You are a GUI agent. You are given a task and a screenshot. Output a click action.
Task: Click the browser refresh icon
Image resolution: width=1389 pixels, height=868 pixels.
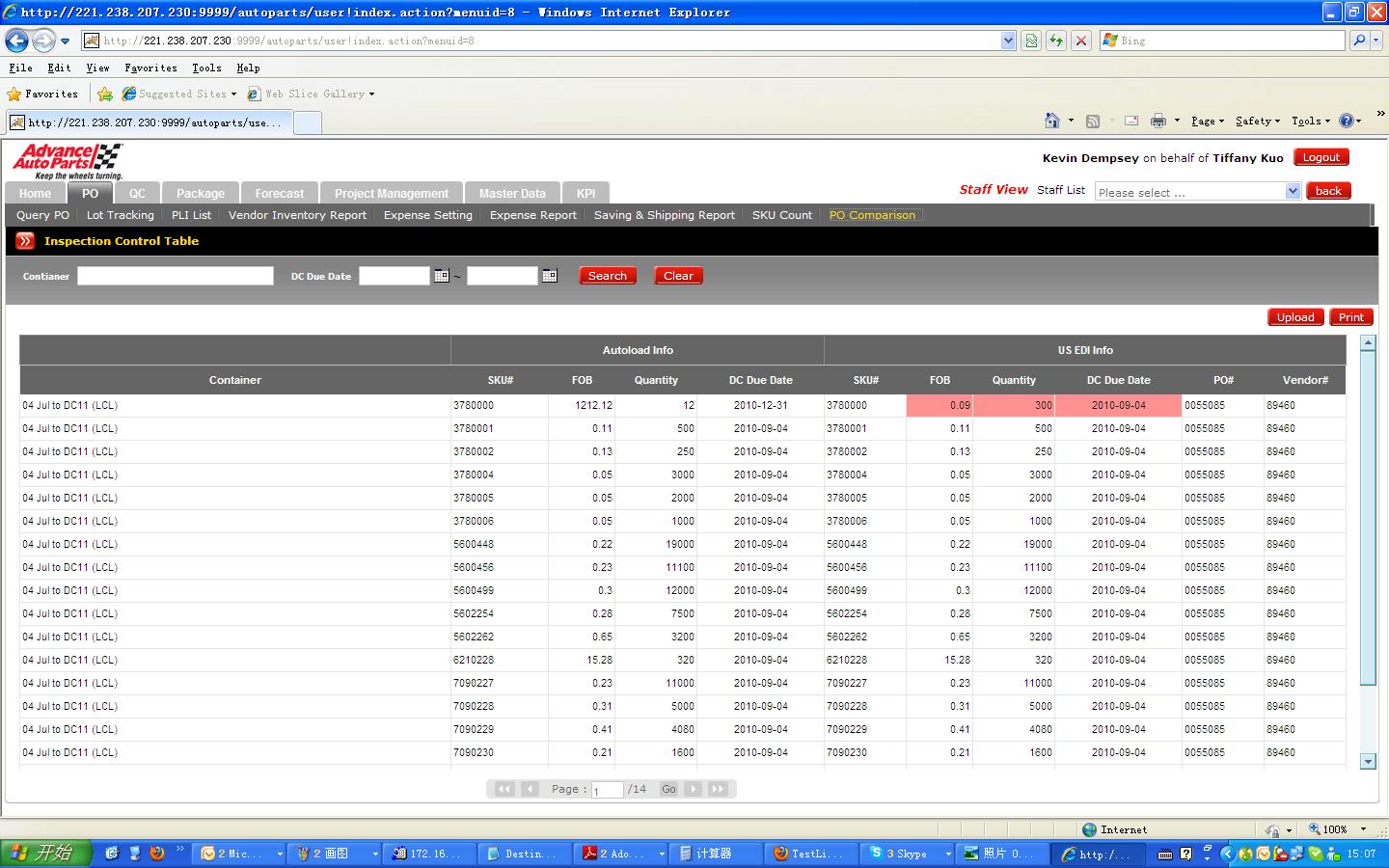click(x=1056, y=41)
